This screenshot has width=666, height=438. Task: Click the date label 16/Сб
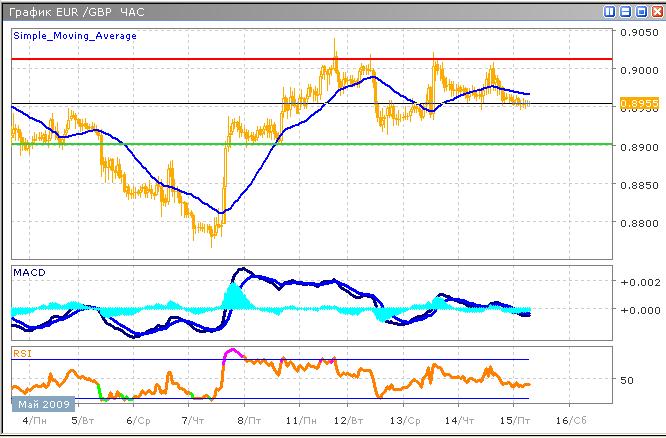571,421
